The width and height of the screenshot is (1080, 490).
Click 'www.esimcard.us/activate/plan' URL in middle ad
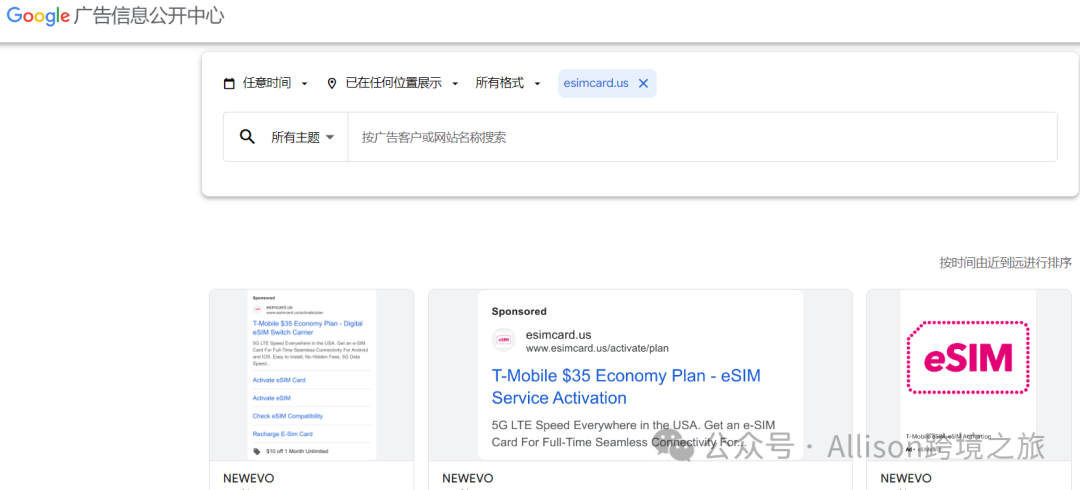[597, 348]
